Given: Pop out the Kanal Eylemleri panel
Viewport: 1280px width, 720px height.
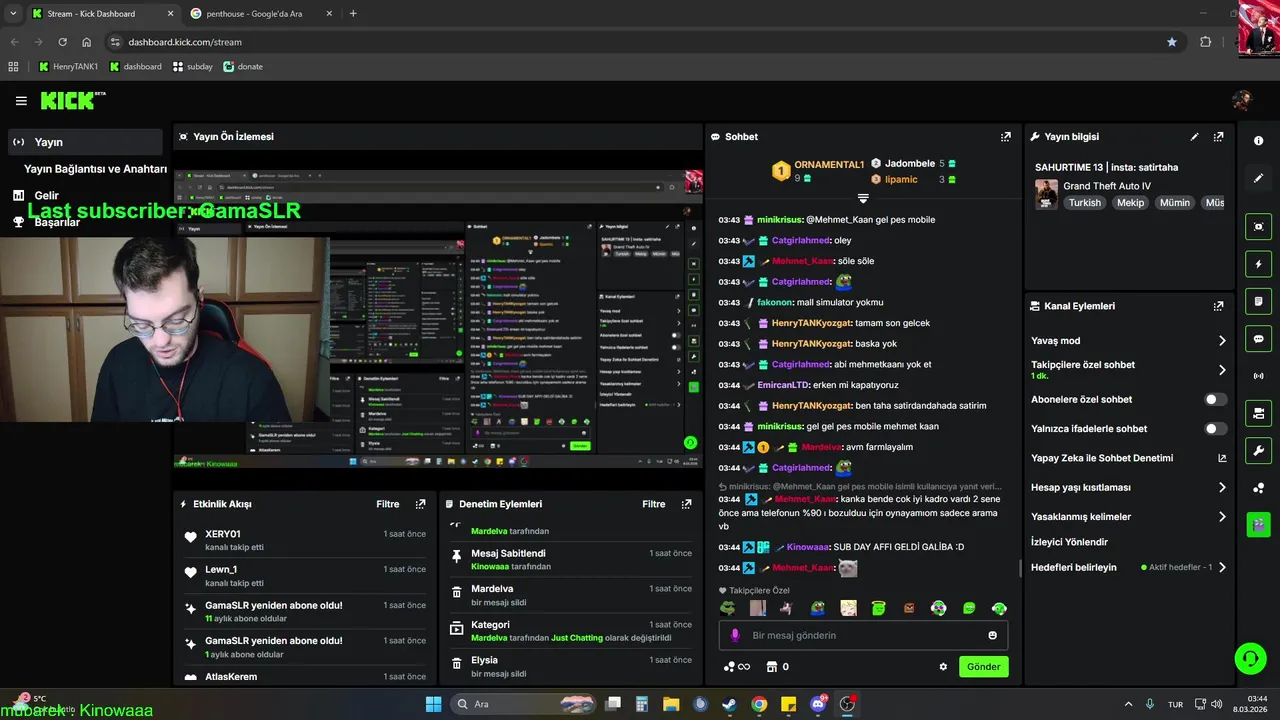Looking at the screenshot, I should point(1218,306).
